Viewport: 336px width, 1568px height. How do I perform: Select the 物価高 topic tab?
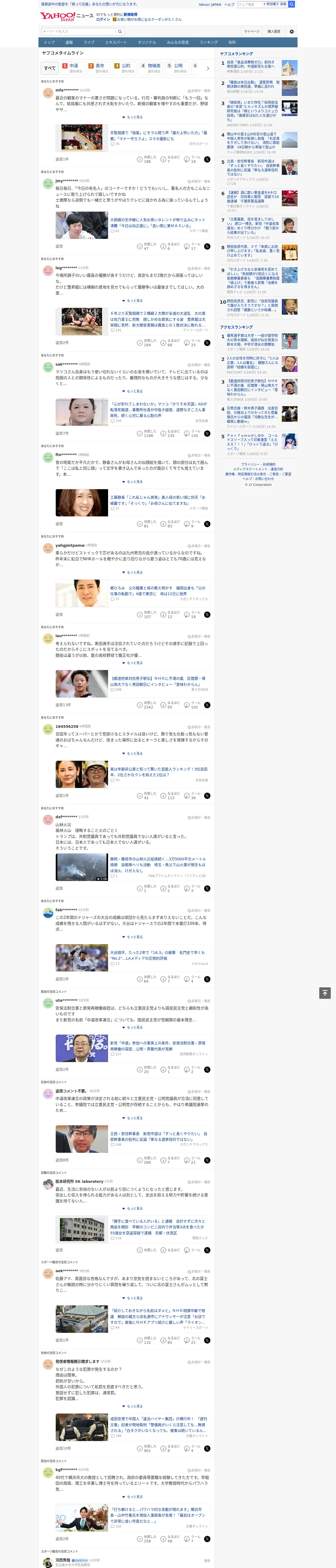(x=151, y=68)
